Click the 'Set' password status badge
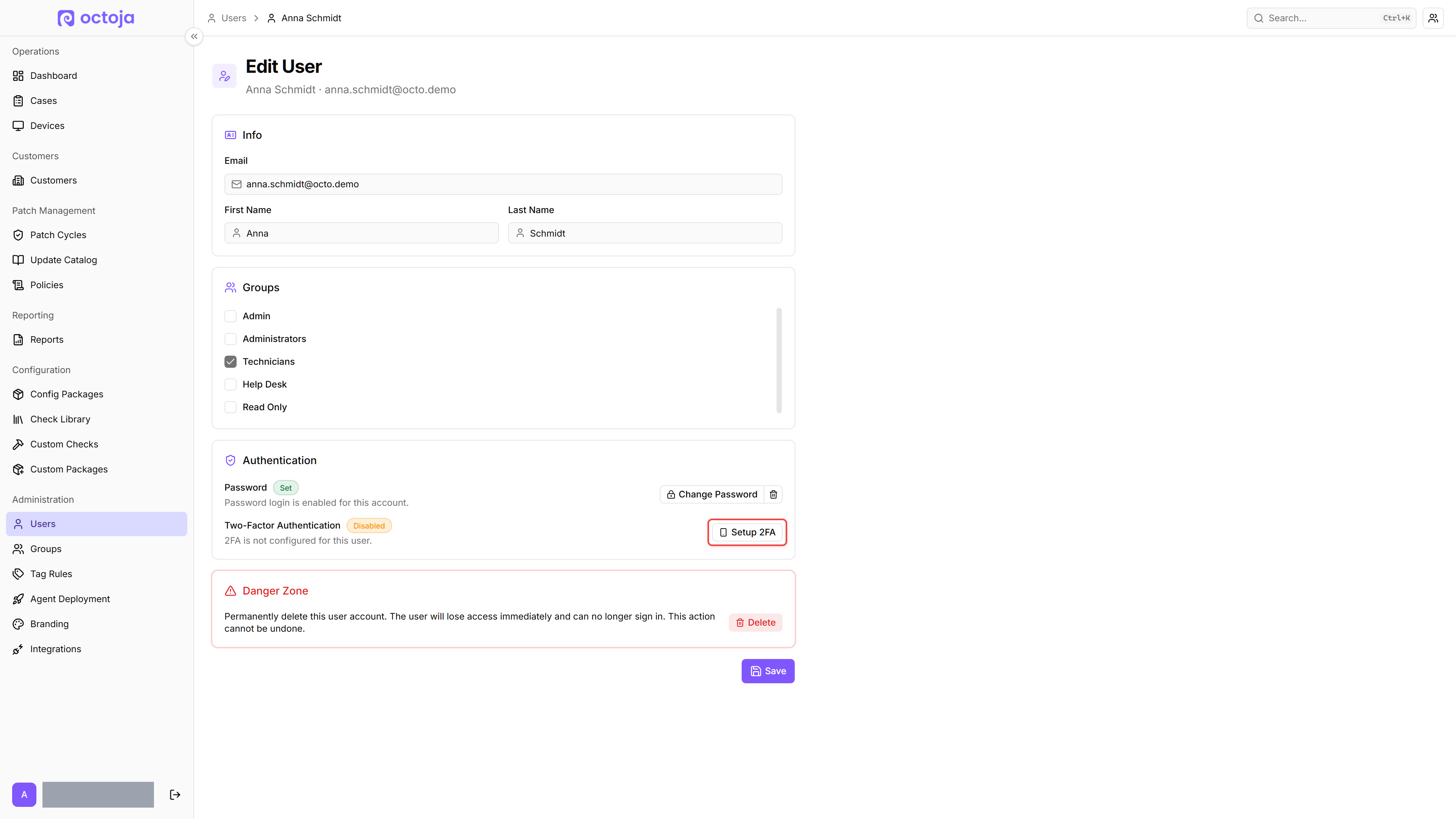The width and height of the screenshot is (1456, 819). point(286,488)
